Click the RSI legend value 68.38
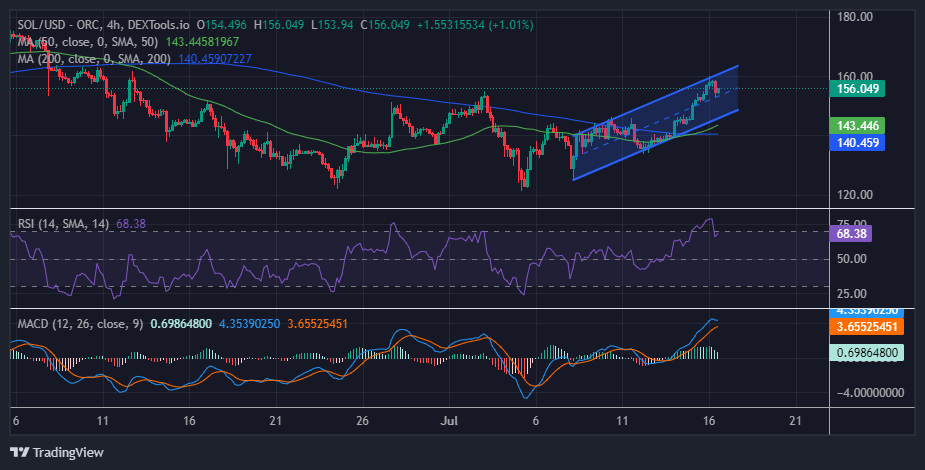 click(x=130, y=224)
